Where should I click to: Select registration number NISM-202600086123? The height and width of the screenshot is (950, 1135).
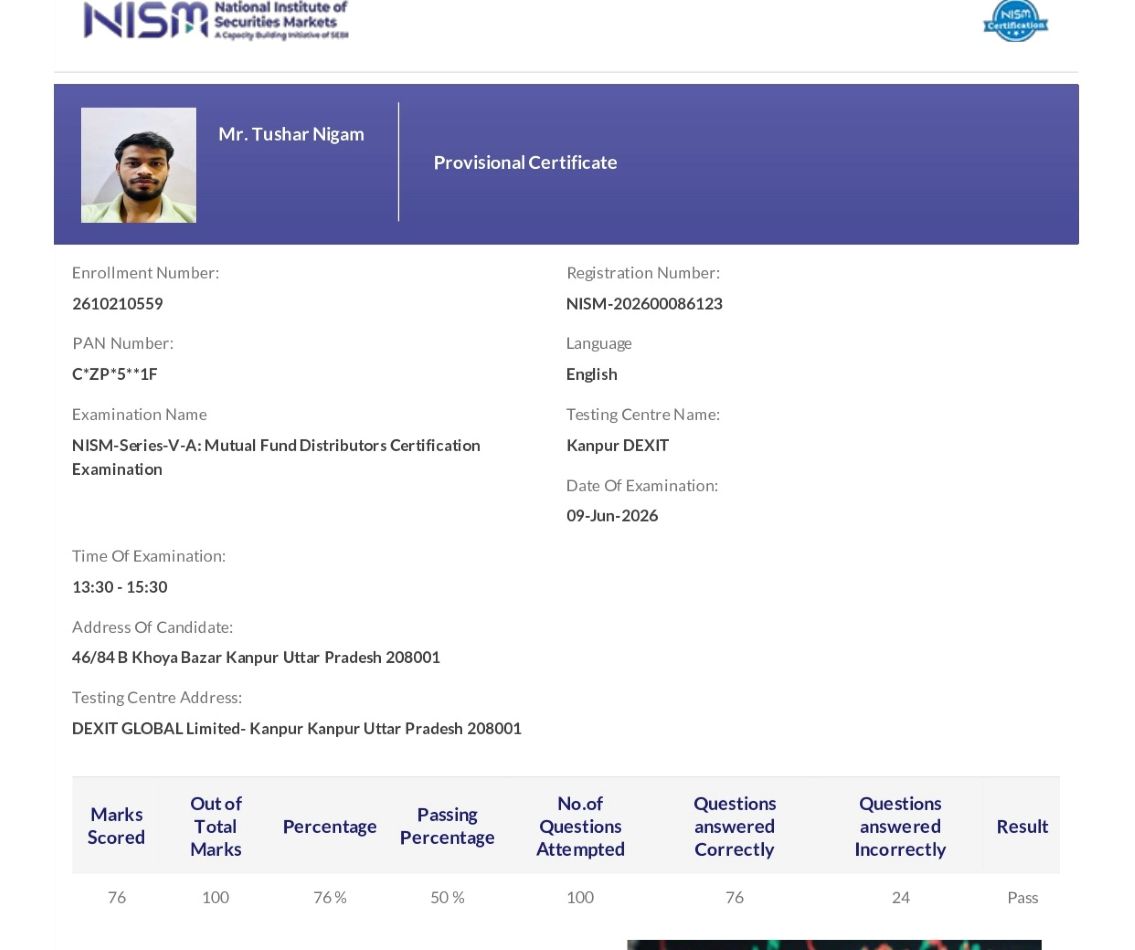(644, 304)
